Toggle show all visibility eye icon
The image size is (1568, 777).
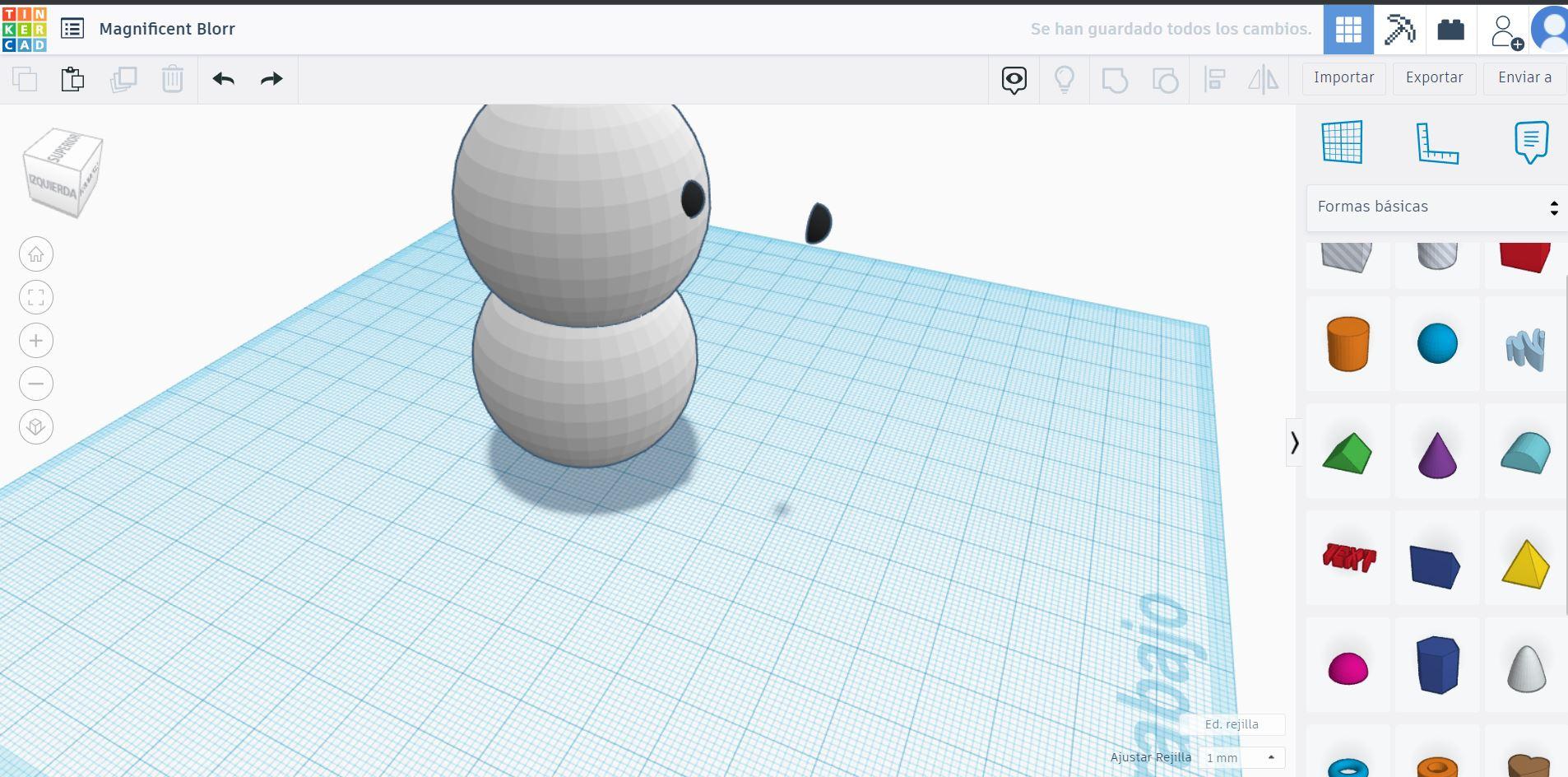click(x=1014, y=80)
